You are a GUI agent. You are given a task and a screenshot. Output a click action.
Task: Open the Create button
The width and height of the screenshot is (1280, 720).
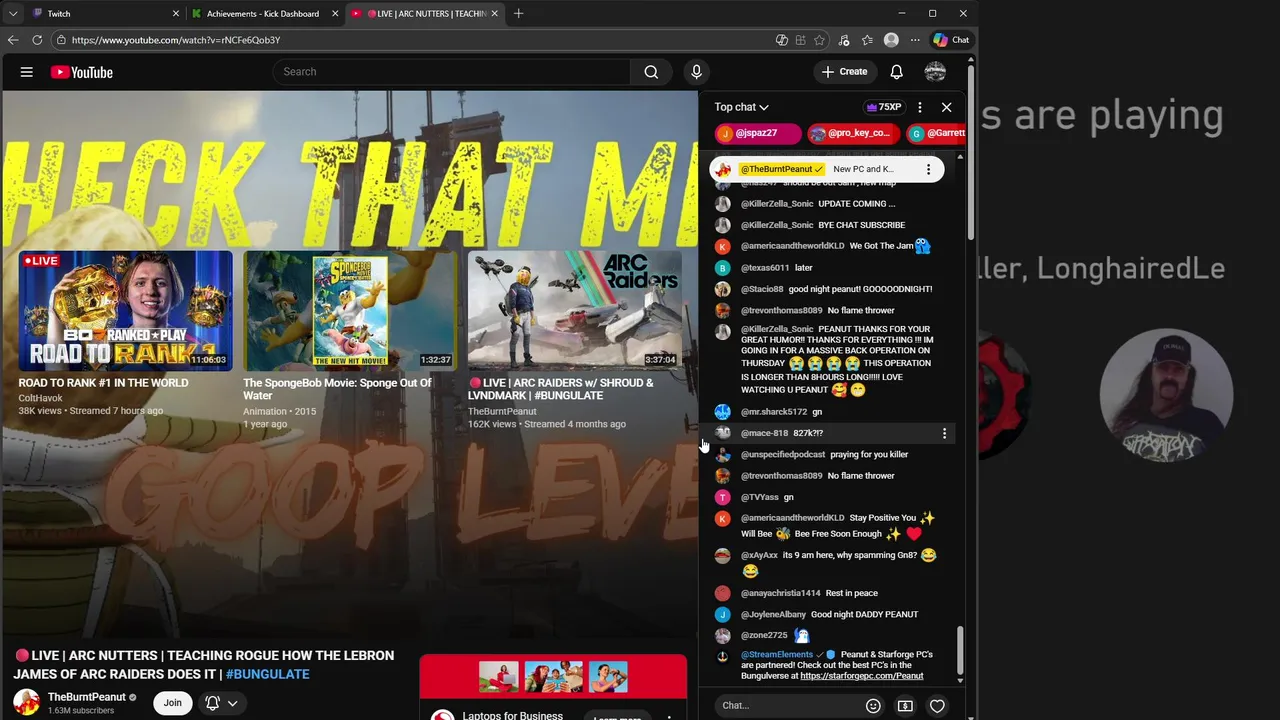[845, 72]
